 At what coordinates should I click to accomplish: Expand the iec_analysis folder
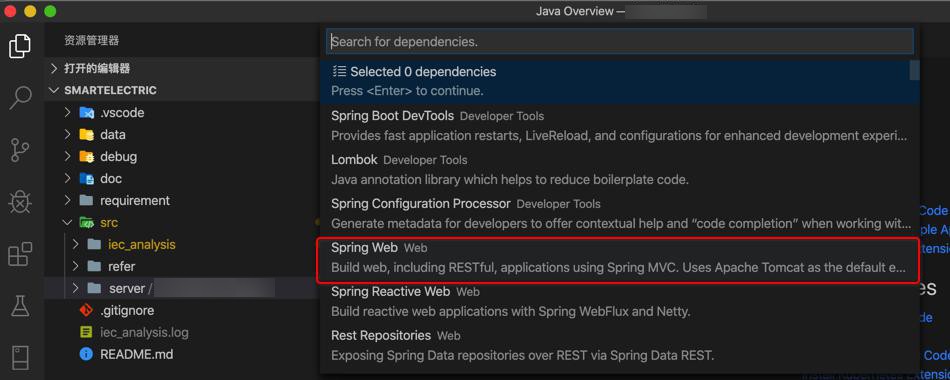75,244
